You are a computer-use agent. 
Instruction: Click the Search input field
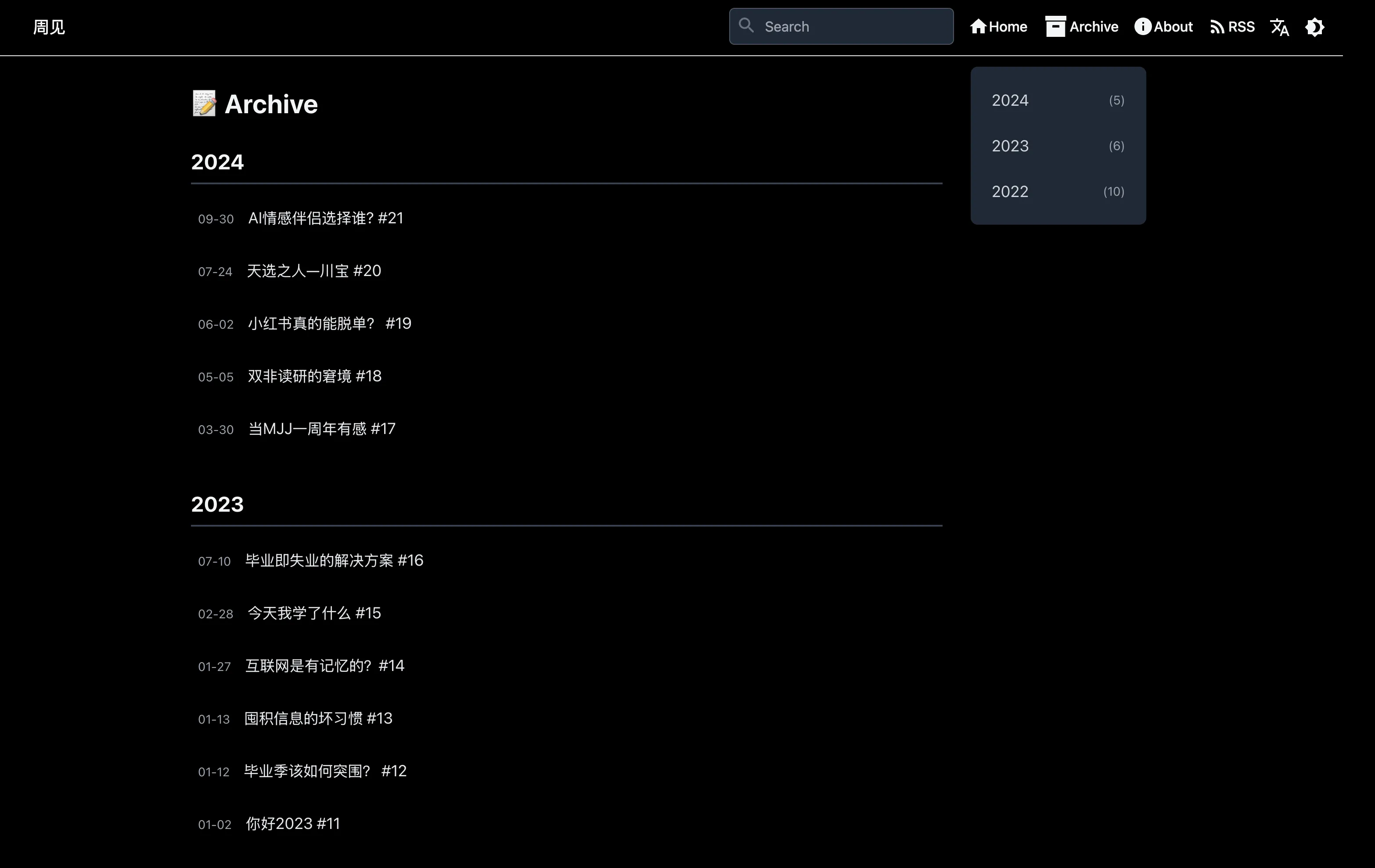841,26
